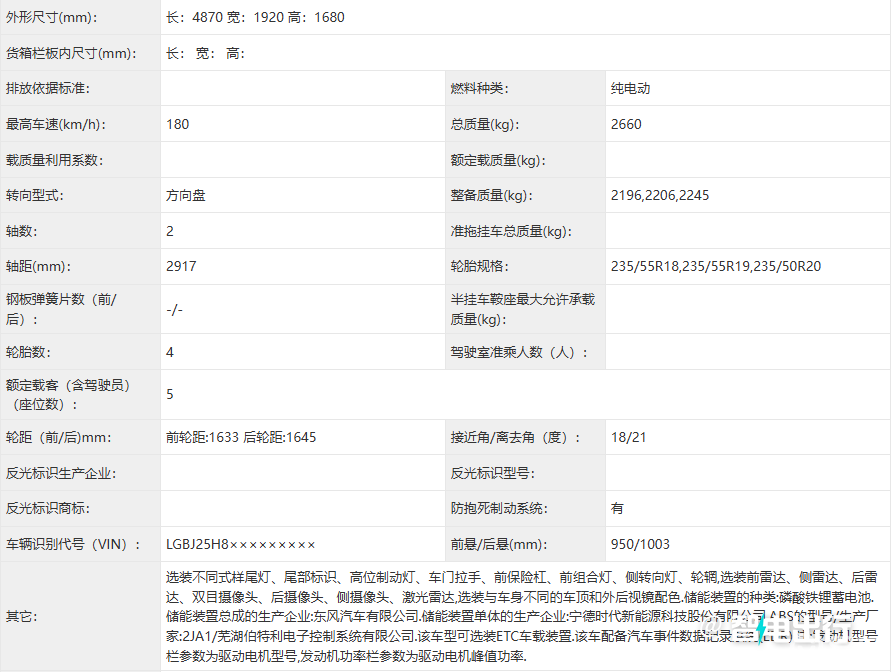The height and width of the screenshot is (672, 891).
Task: Click the front/rear overhang value 950/1003
Action: (x=640, y=545)
